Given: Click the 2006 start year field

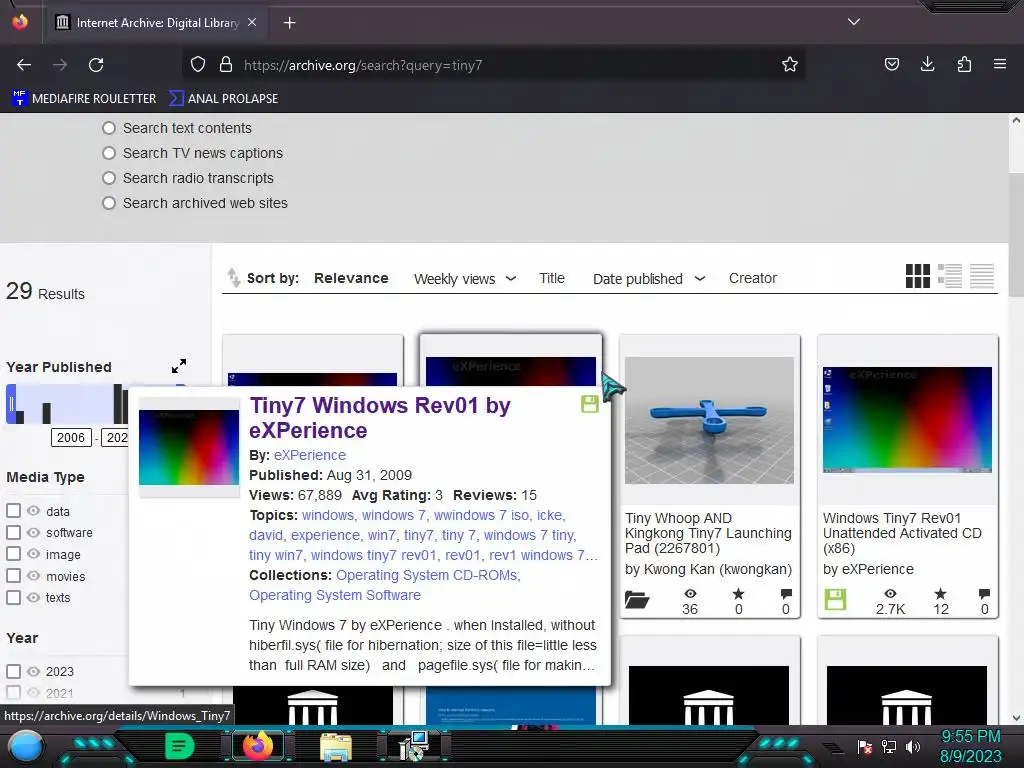Looking at the screenshot, I should coord(71,438).
